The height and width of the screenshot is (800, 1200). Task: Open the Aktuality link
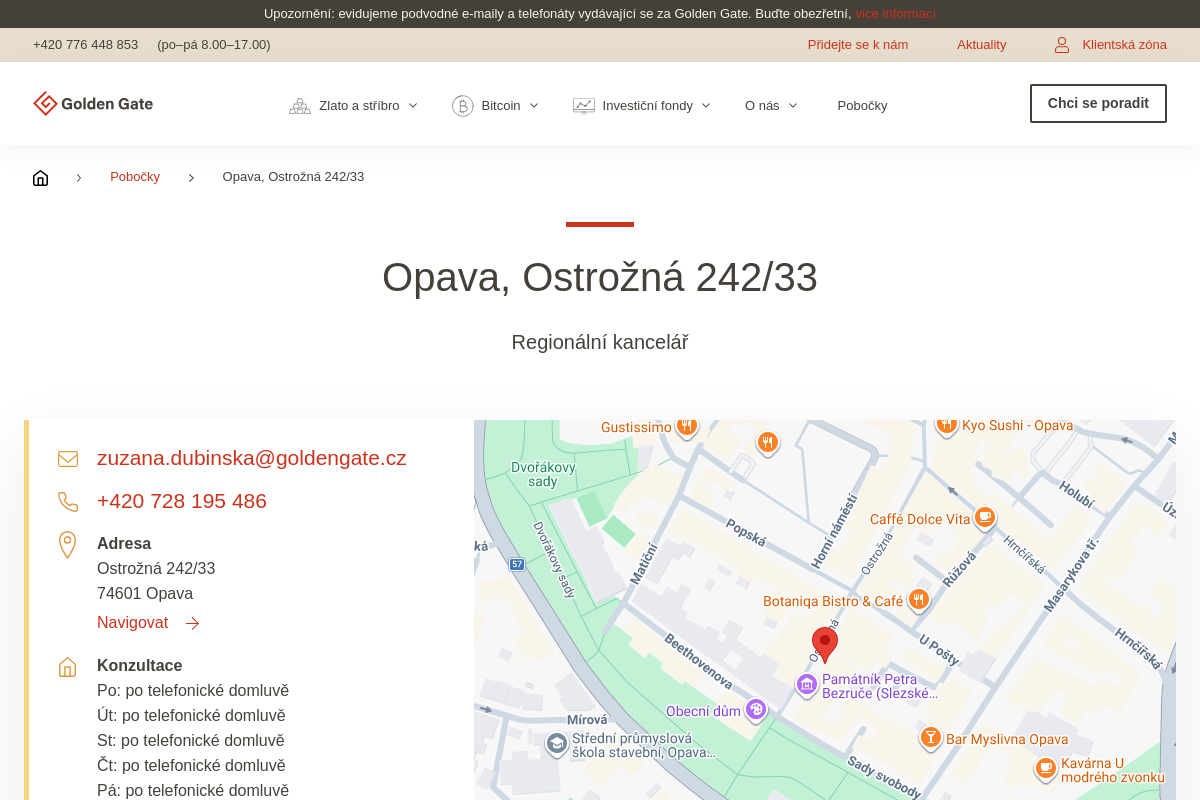982,45
